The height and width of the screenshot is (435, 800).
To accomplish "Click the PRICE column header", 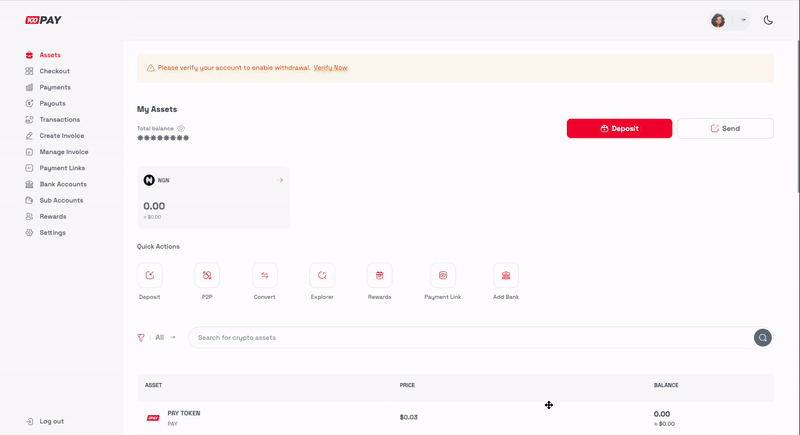I will (x=407, y=386).
